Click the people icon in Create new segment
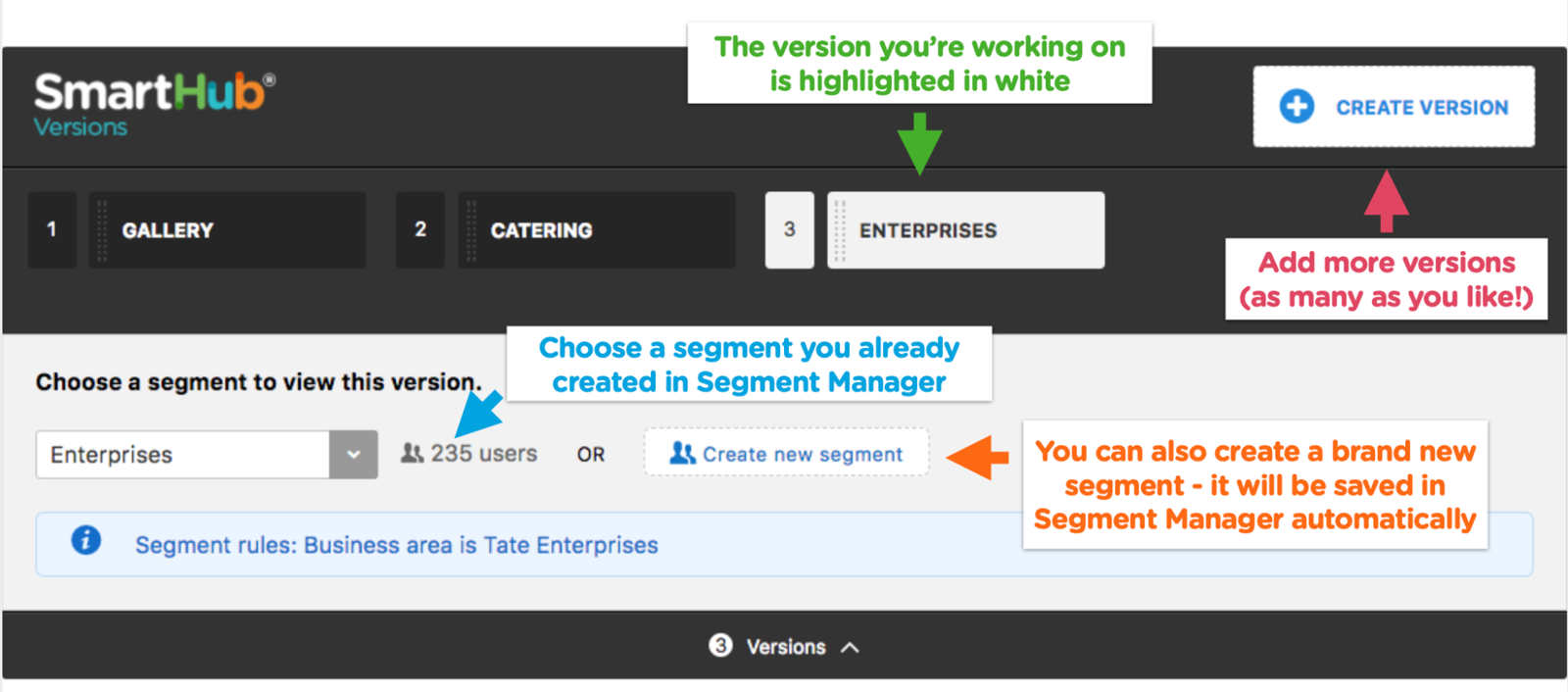Screen dimensions: 1568x692 (x=682, y=453)
